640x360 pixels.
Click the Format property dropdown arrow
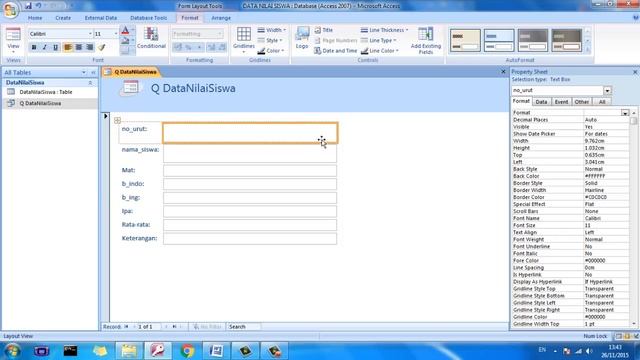coord(625,113)
